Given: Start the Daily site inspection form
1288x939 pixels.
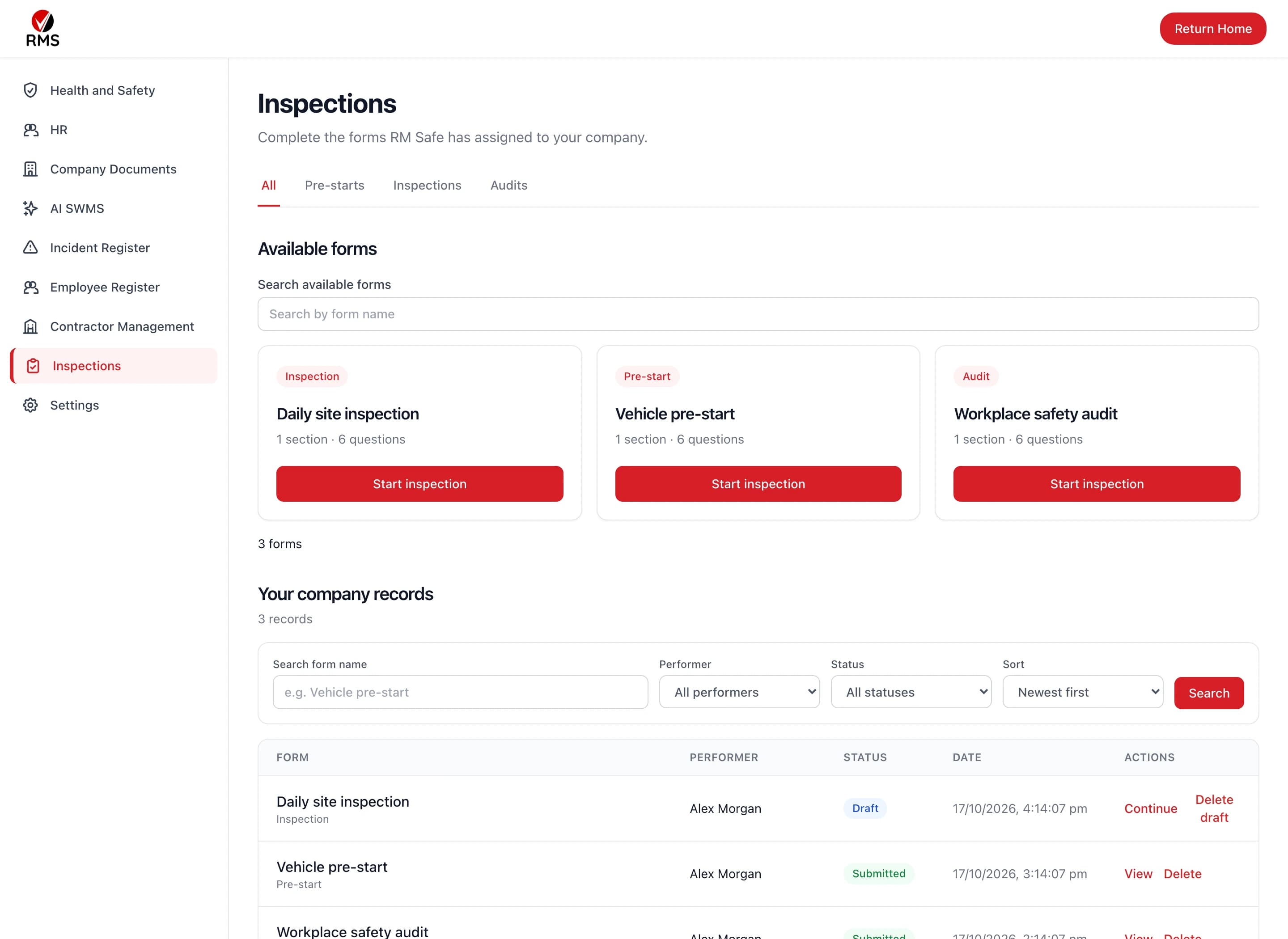Looking at the screenshot, I should click(x=419, y=484).
